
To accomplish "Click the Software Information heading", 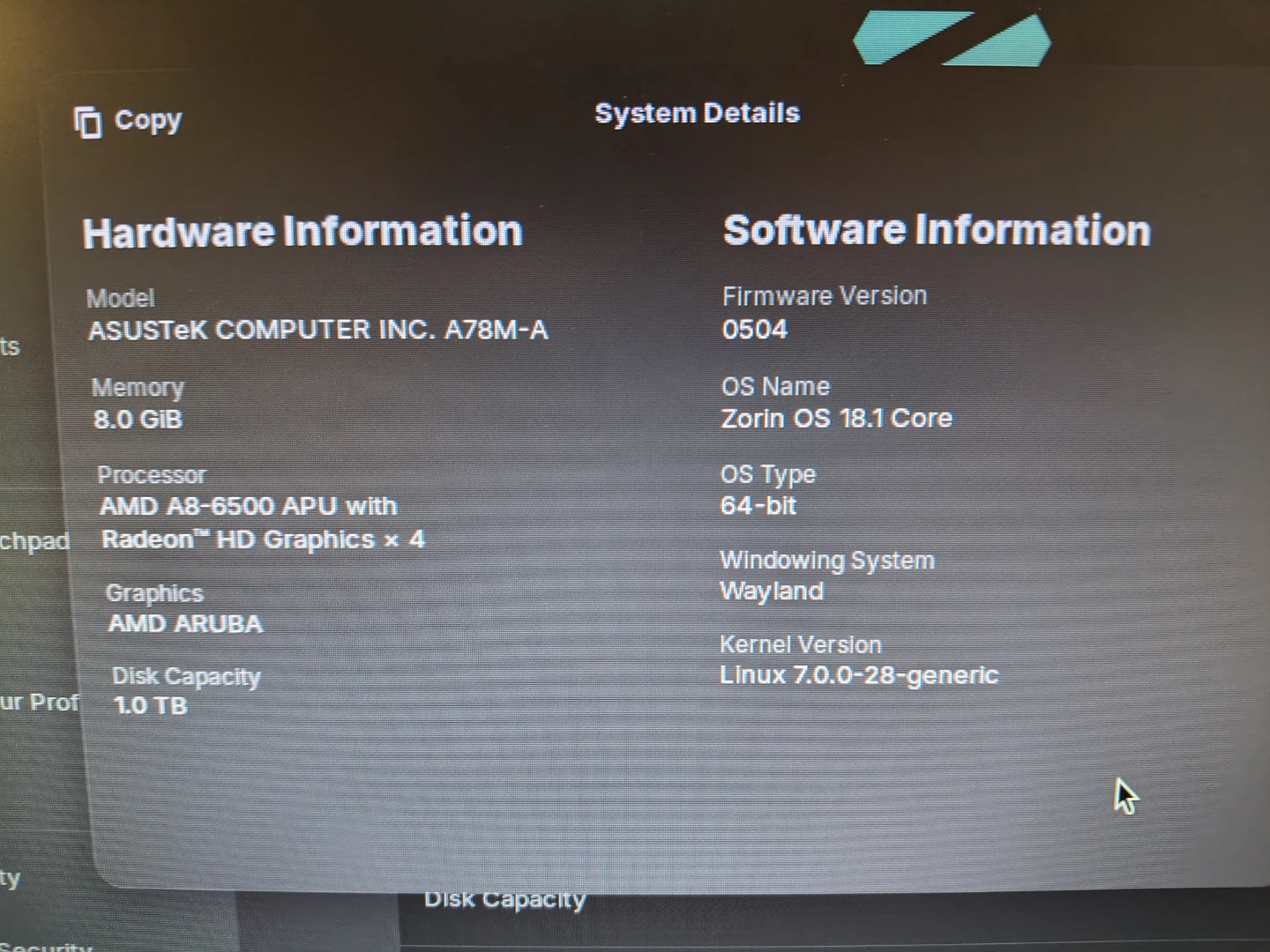I will [937, 230].
